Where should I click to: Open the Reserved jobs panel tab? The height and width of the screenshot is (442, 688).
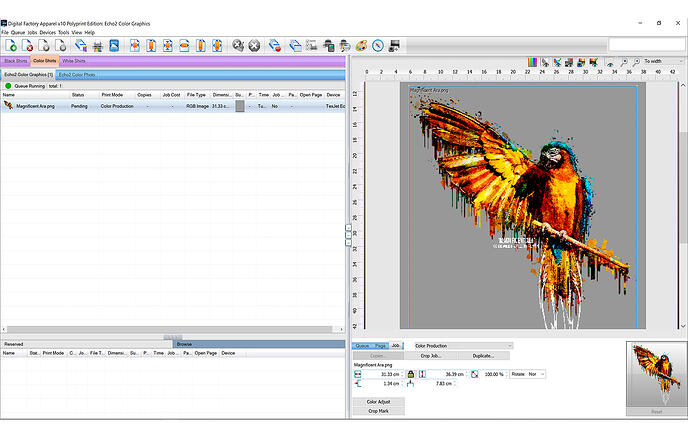[87, 344]
